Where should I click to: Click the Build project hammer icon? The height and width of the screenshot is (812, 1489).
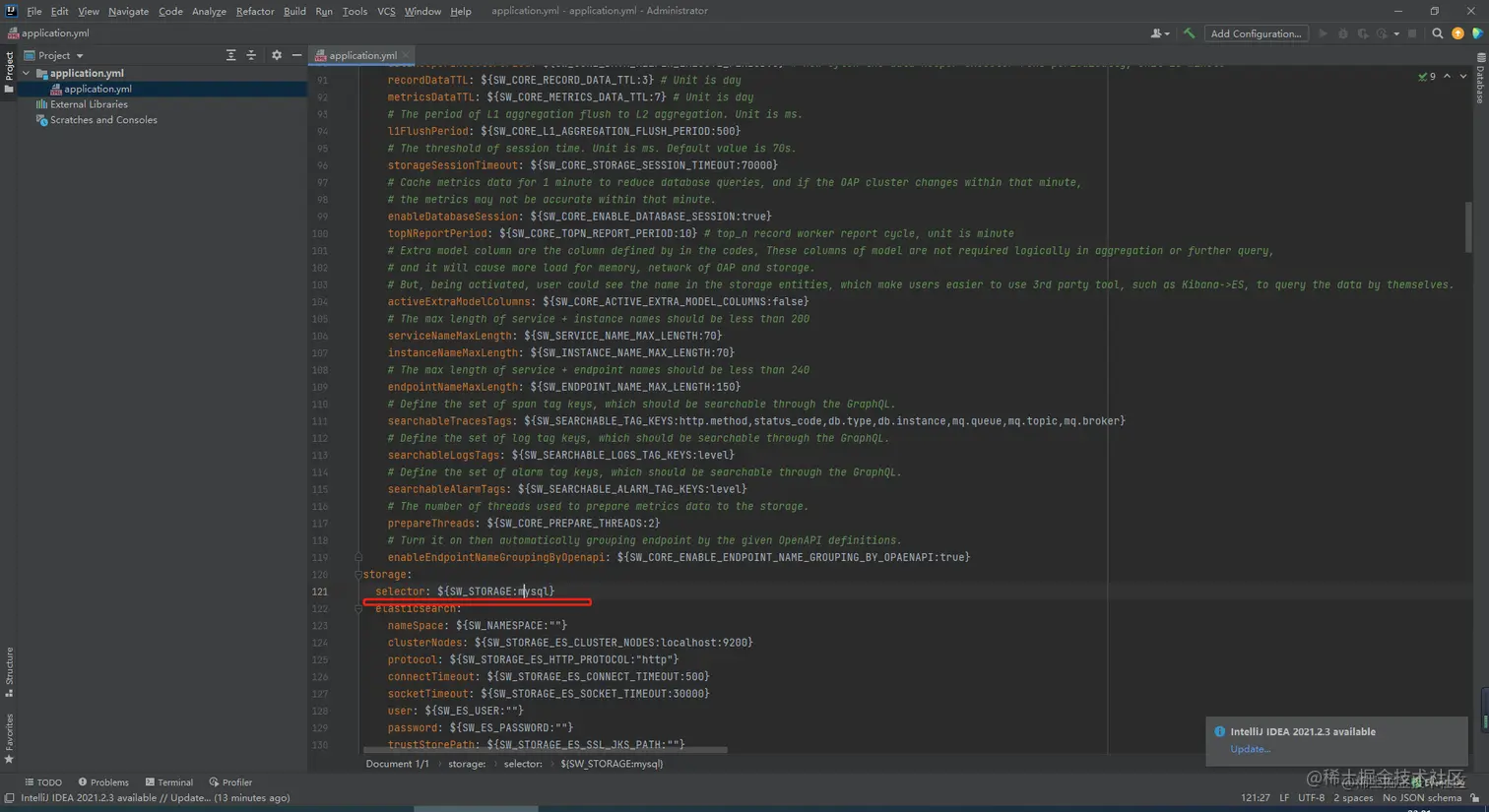1189,33
